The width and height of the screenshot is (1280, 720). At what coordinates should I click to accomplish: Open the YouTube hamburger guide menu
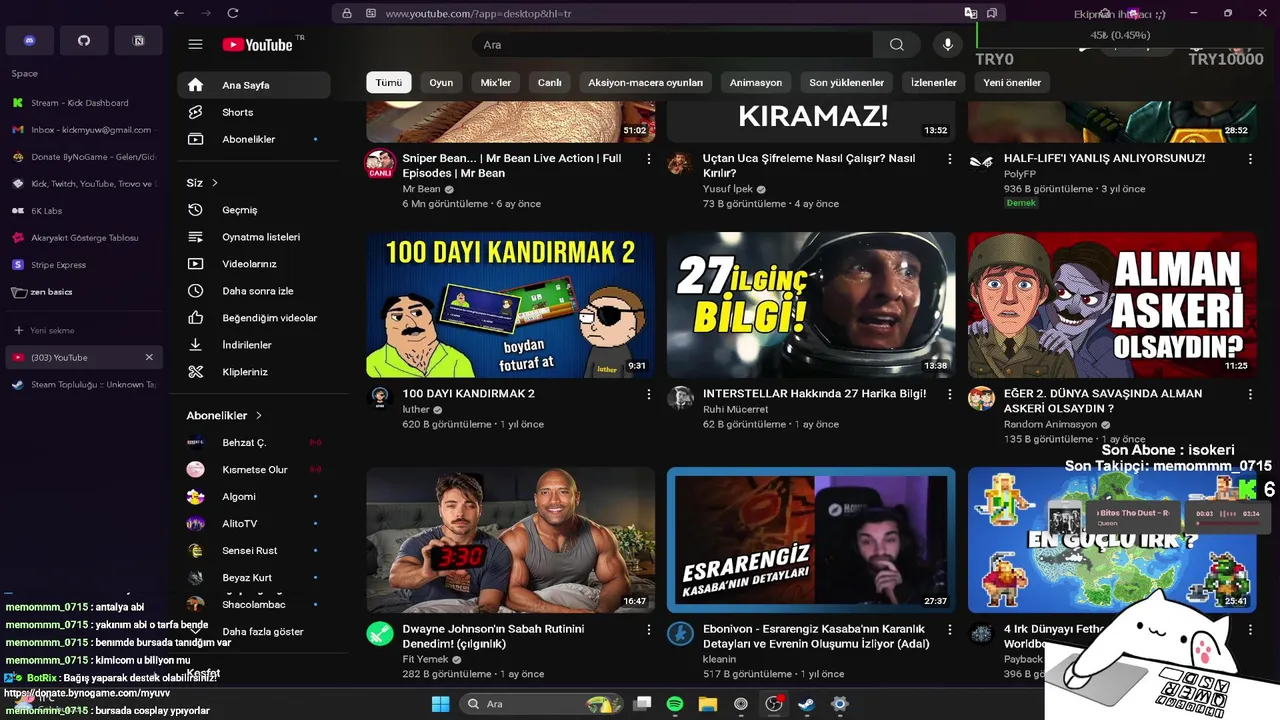195,45
